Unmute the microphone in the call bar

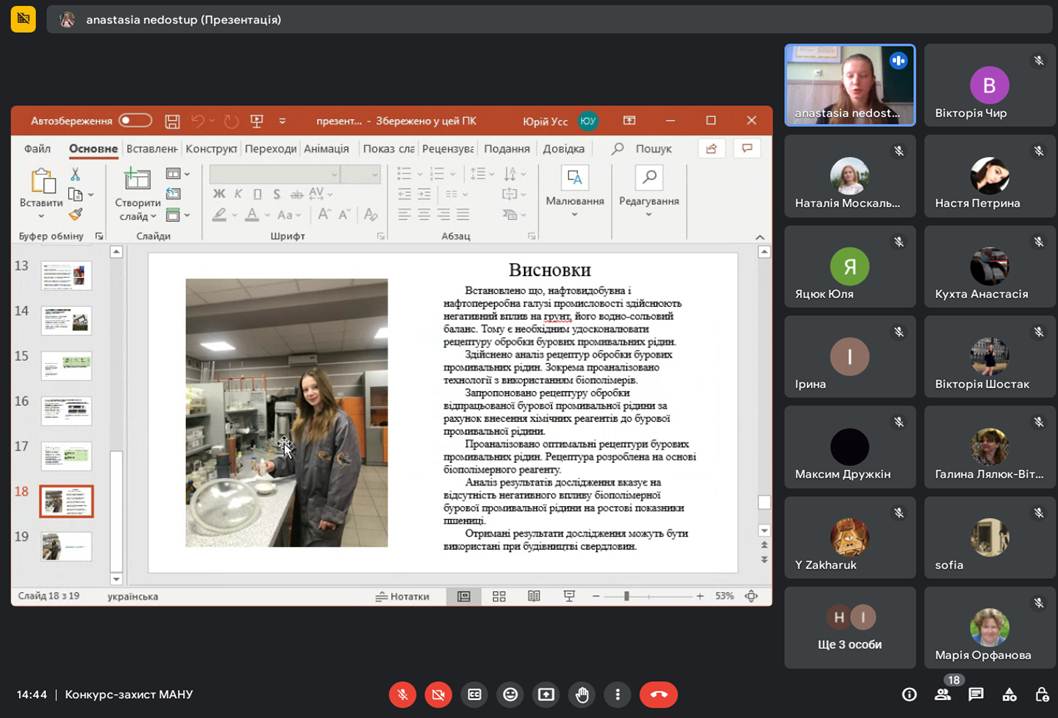[402, 694]
